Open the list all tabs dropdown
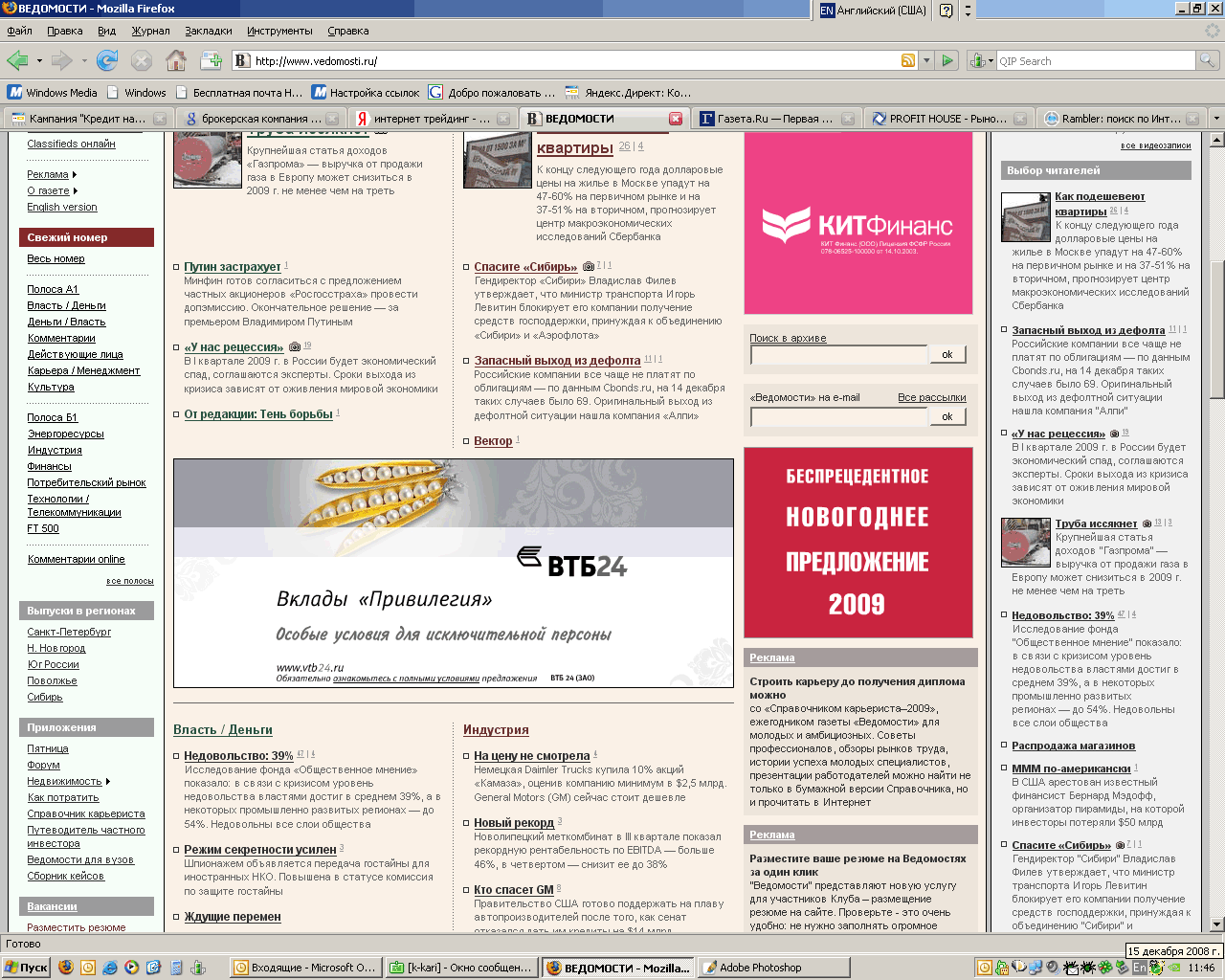Image resolution: width=1225 pixels, height=980 pixels. pos(1216,119)
